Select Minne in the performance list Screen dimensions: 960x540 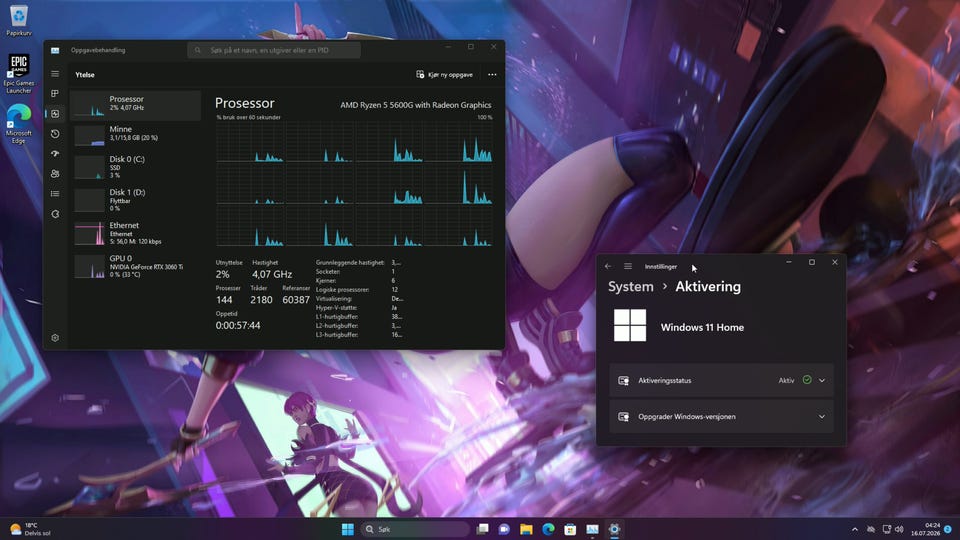(x=136, y=134)
